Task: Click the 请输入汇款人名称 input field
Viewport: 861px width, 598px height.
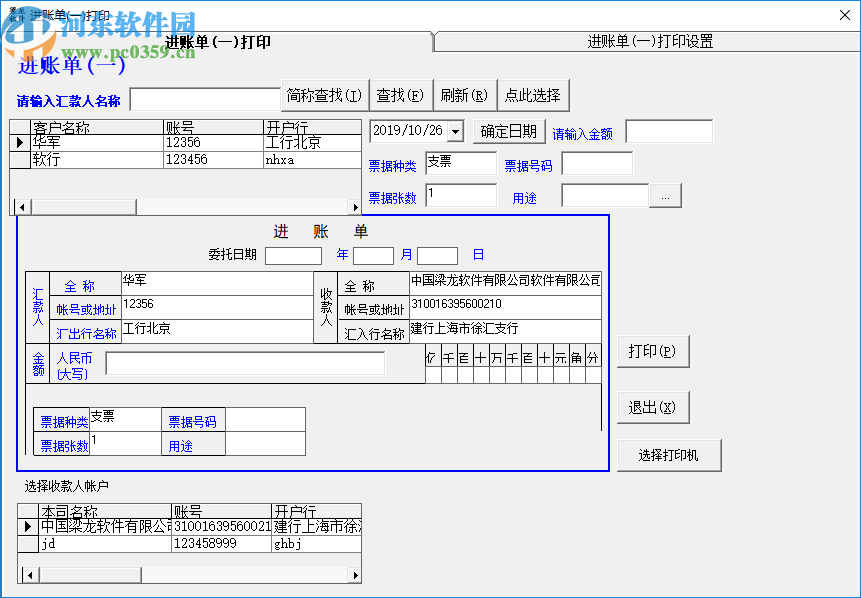Action: coord(205,99)
